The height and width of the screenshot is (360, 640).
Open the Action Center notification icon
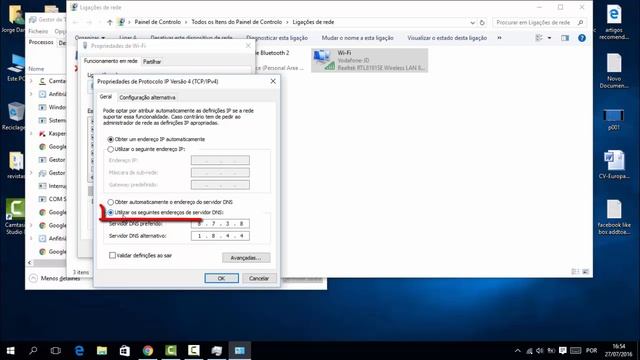point(562,351)
